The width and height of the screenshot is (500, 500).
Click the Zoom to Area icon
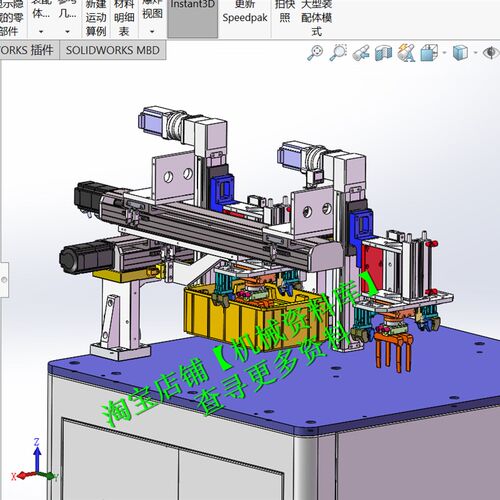coord(338,53)
